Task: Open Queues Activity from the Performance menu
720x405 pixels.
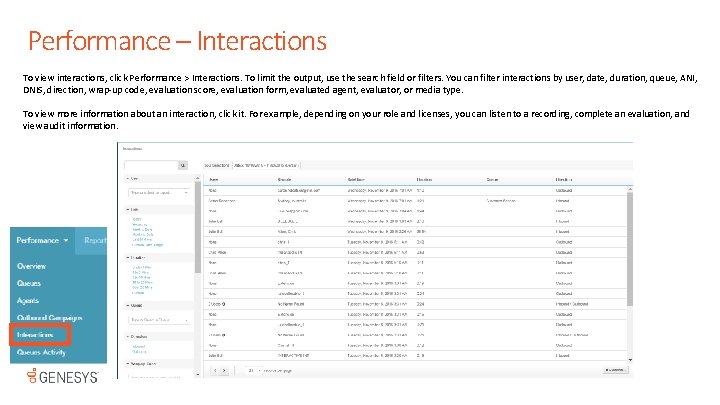Action: (x=41, y=352)
